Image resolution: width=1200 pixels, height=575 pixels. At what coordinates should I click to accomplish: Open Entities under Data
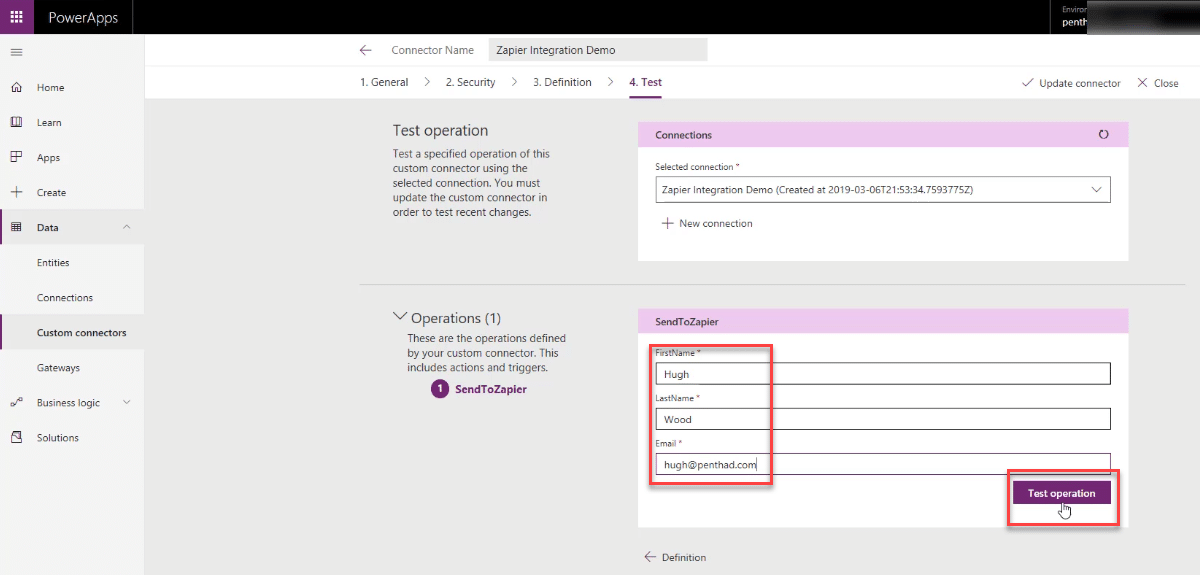pyautogui.click(x=53, y=263)
